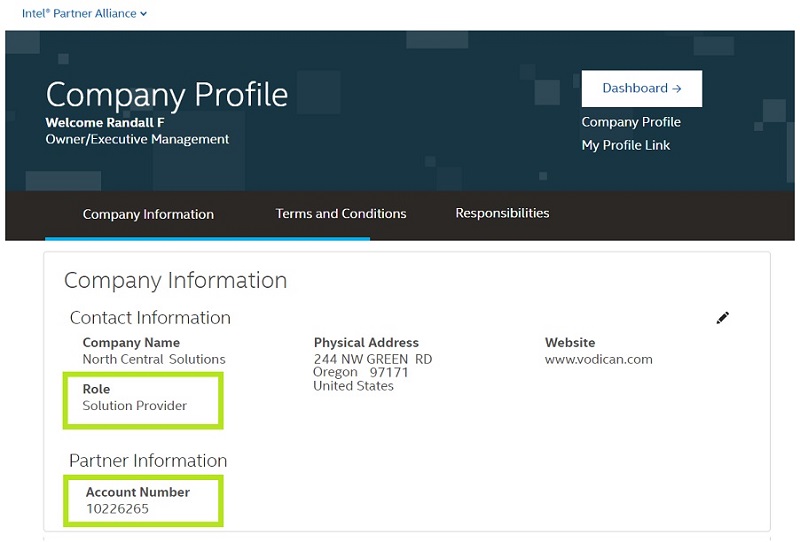Click the Partner Information subheading
The image size is (800, 542).
click(x=148, y=461)
